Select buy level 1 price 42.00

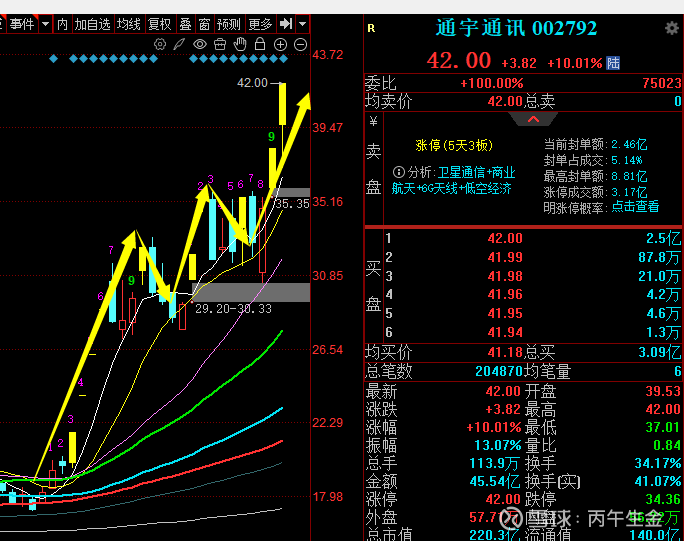click(505, 238)
